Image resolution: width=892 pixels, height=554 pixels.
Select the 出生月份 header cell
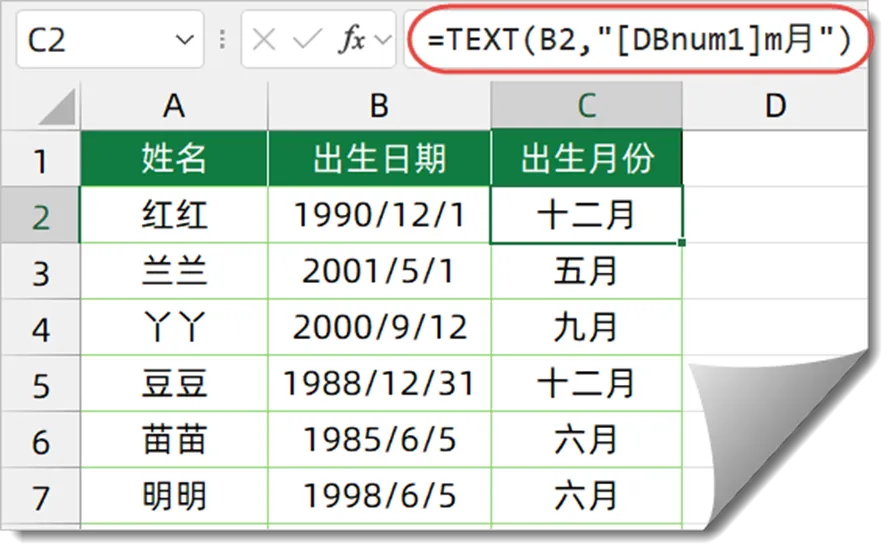pos(587,159)
